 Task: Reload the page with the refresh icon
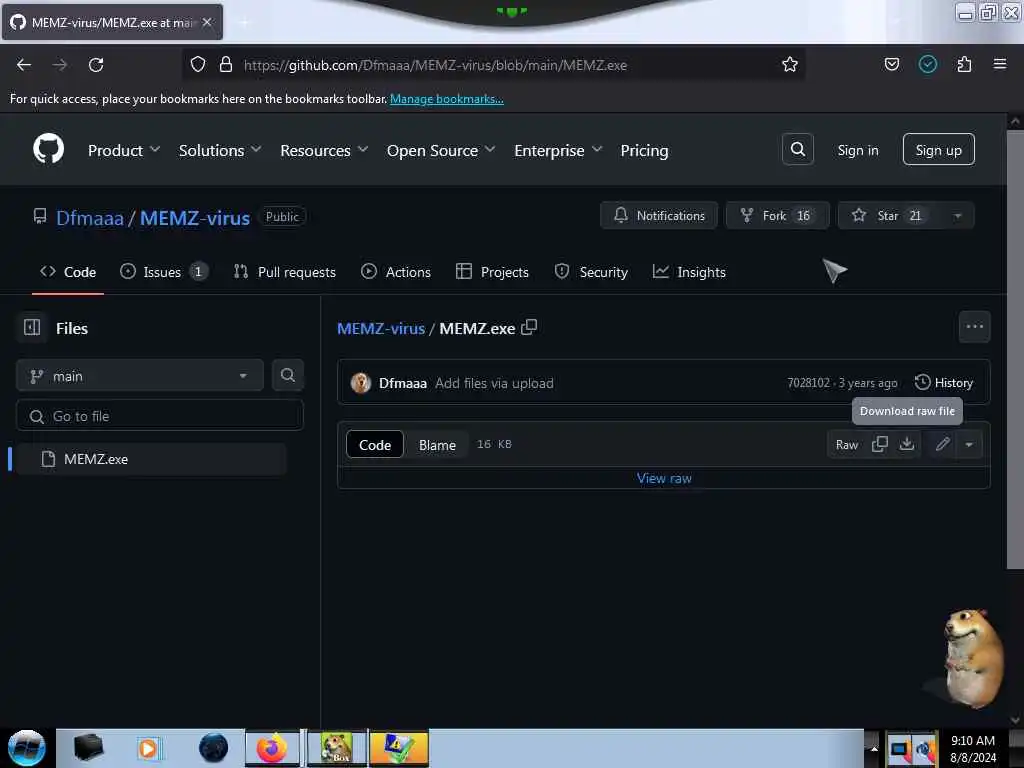pyautogui.click(x=96, y=65)
